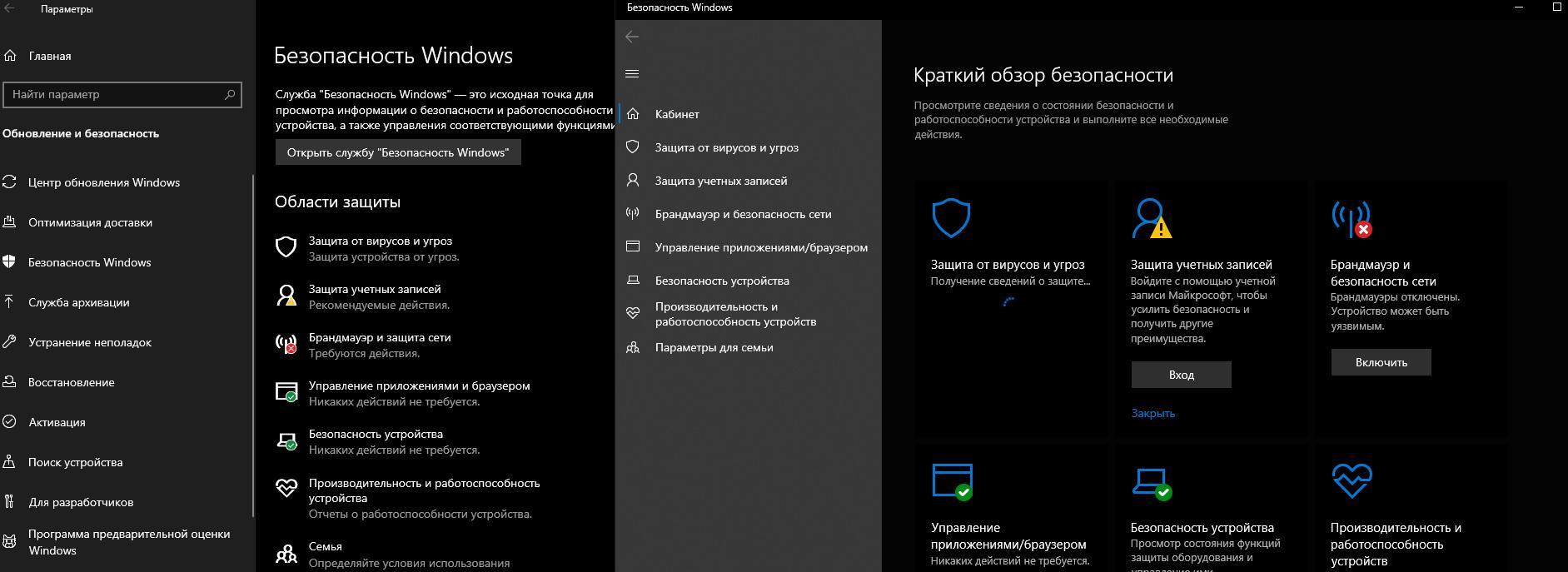This screenshot has height=572, width=1568.
Task: Click the wrench icon for 'Устранение неполадок'
Action: pos(10,342)
